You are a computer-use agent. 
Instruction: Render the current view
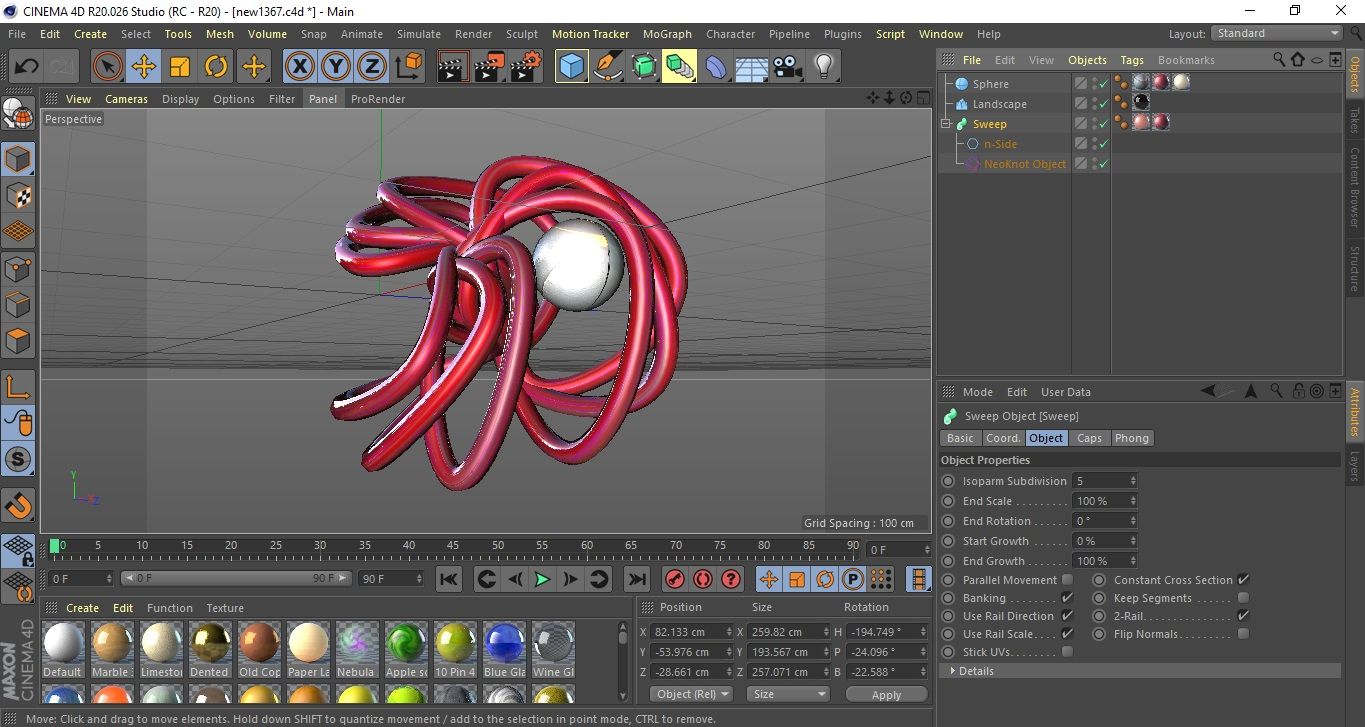coord(453,67)
